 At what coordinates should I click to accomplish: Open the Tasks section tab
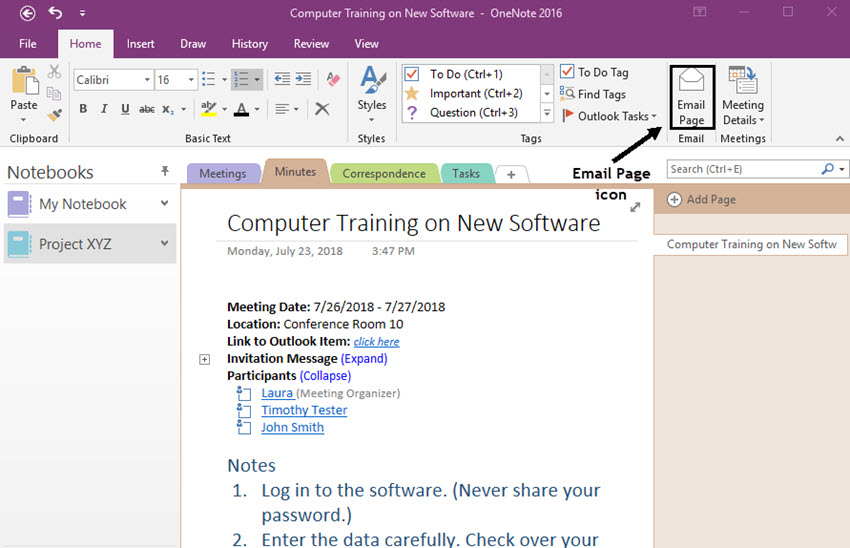click(466, 173)
